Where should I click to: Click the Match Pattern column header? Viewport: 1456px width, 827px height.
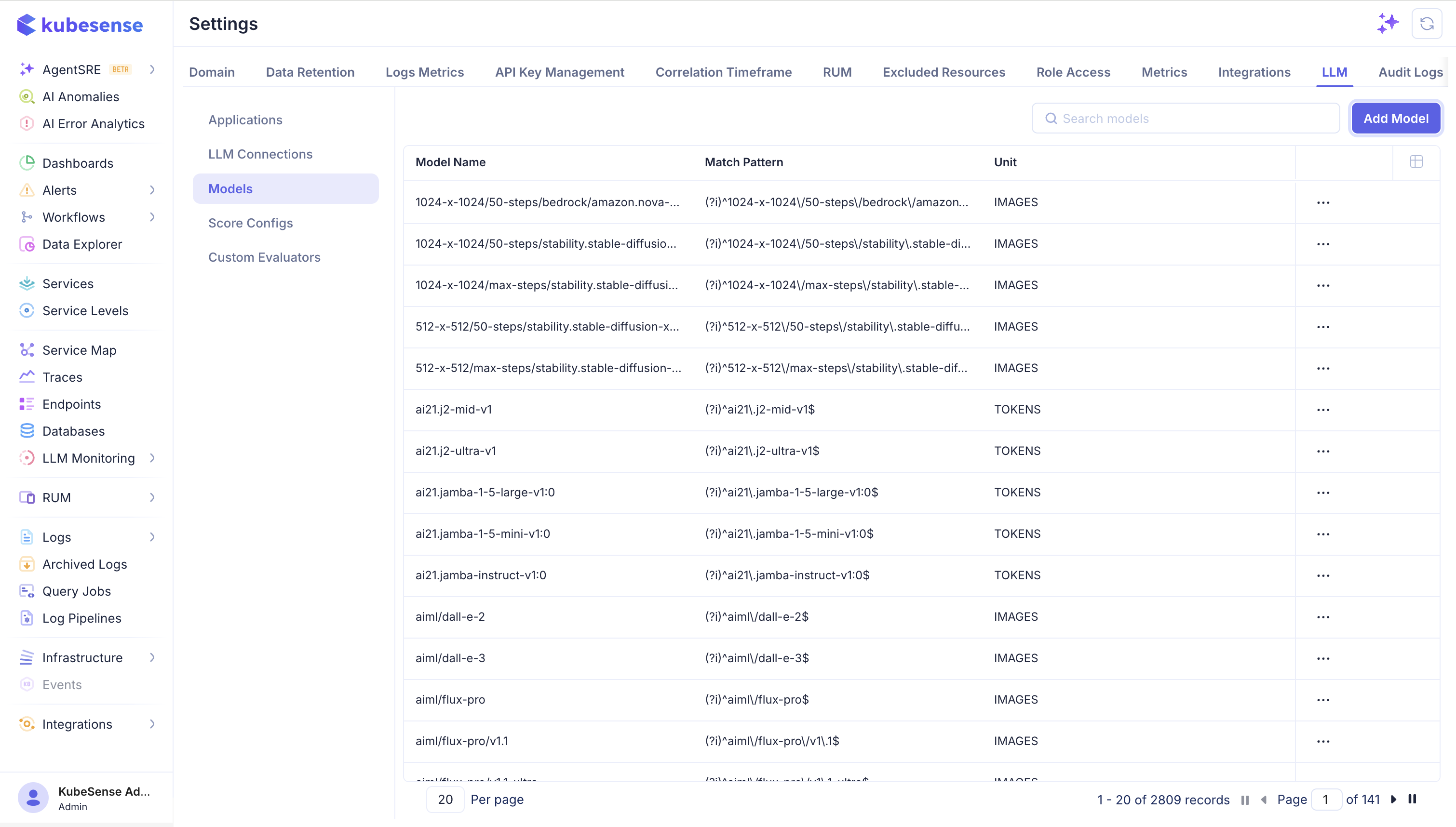click(743, 162)
